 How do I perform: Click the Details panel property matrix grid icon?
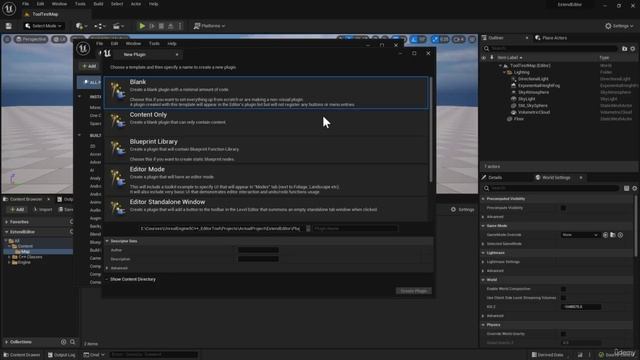(626, 188)
